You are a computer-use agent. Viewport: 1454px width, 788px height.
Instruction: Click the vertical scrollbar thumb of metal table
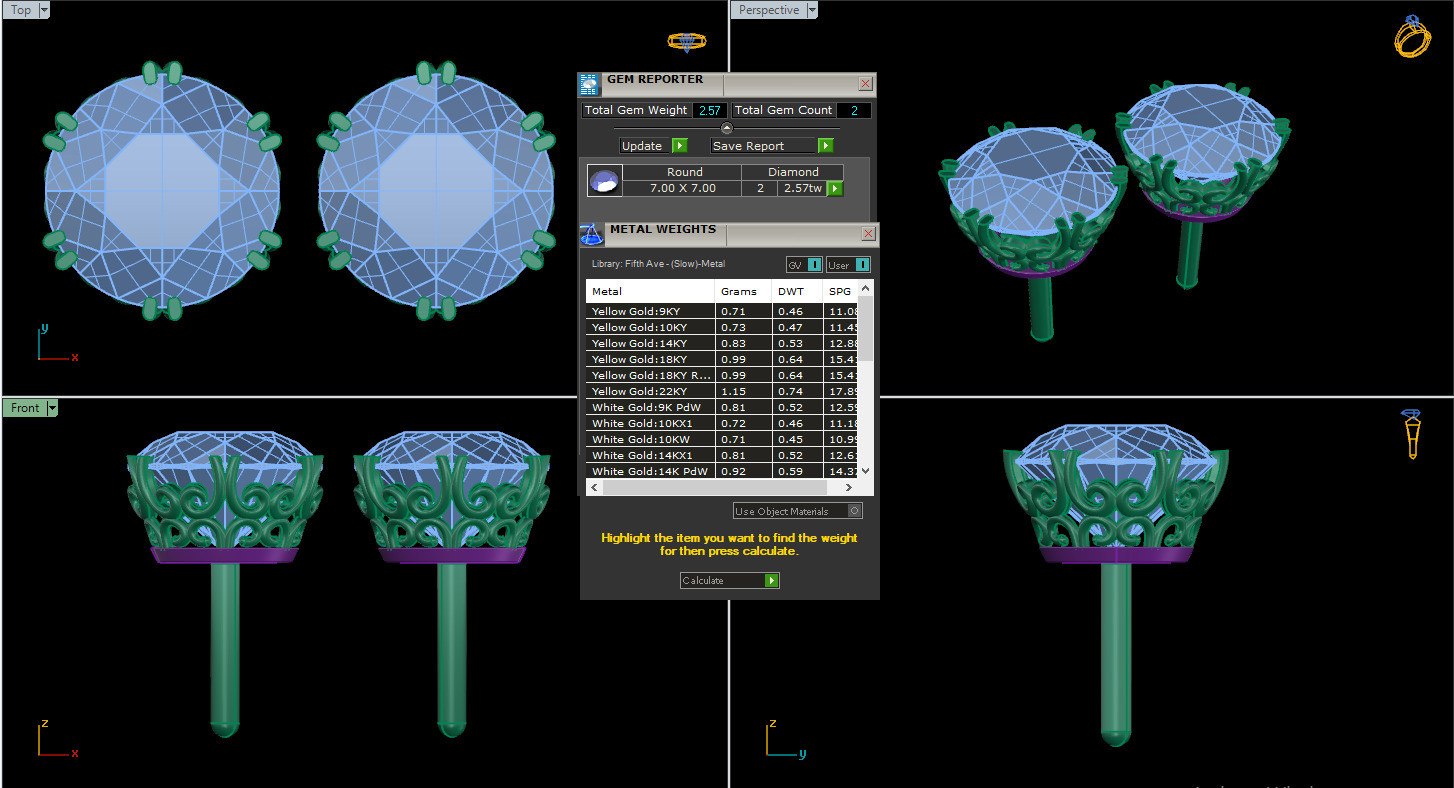pyautogui.click(x=866, y=328)
